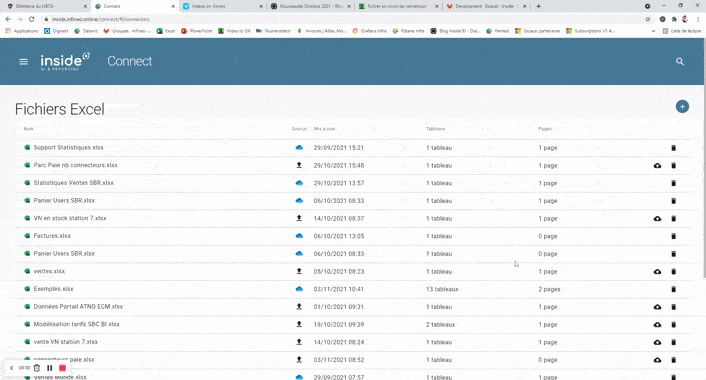
Task: Switch to the Videos on Vimeo tab
Action: [223, 6]
